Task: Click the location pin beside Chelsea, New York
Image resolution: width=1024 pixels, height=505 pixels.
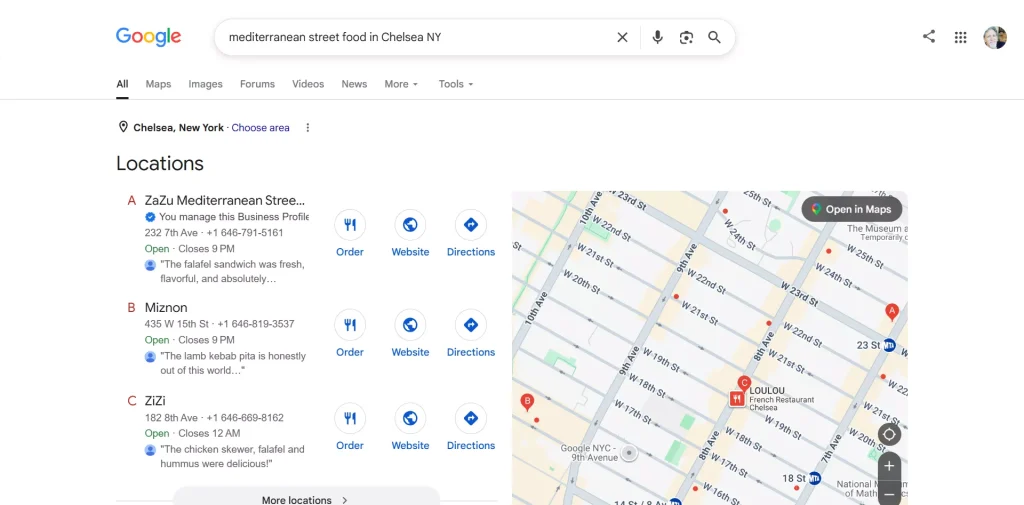Action: (123, 127)
